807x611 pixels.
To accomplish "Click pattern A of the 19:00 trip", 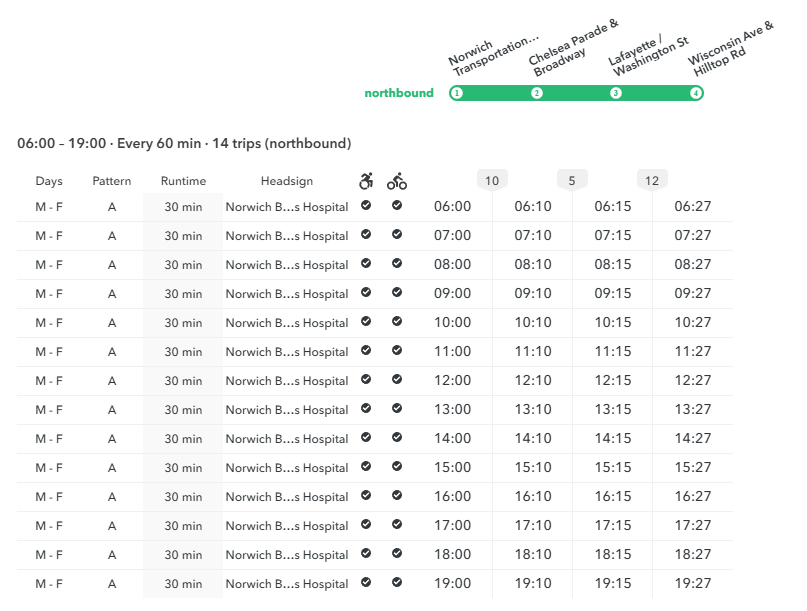I will coord(112,584).
